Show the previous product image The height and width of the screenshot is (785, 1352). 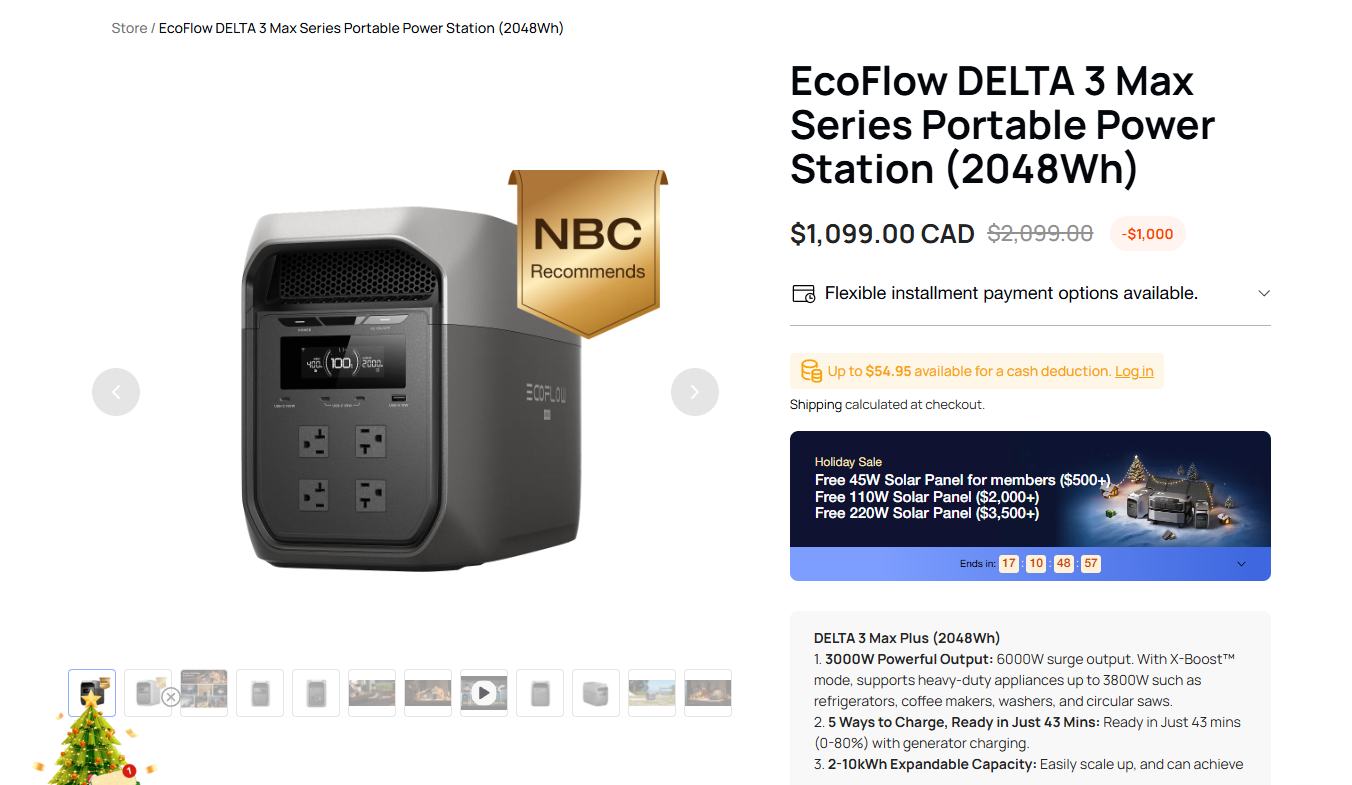tap(116, 392)
